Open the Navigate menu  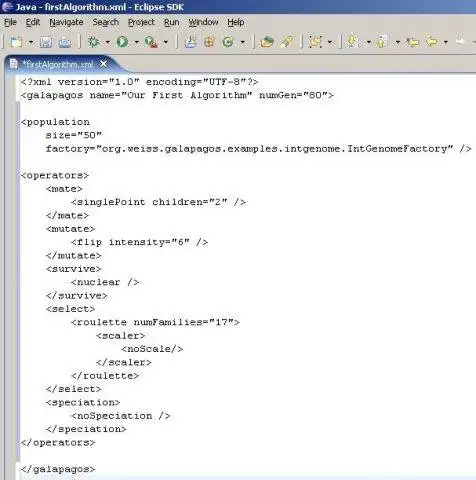click(x=66, y=22)
